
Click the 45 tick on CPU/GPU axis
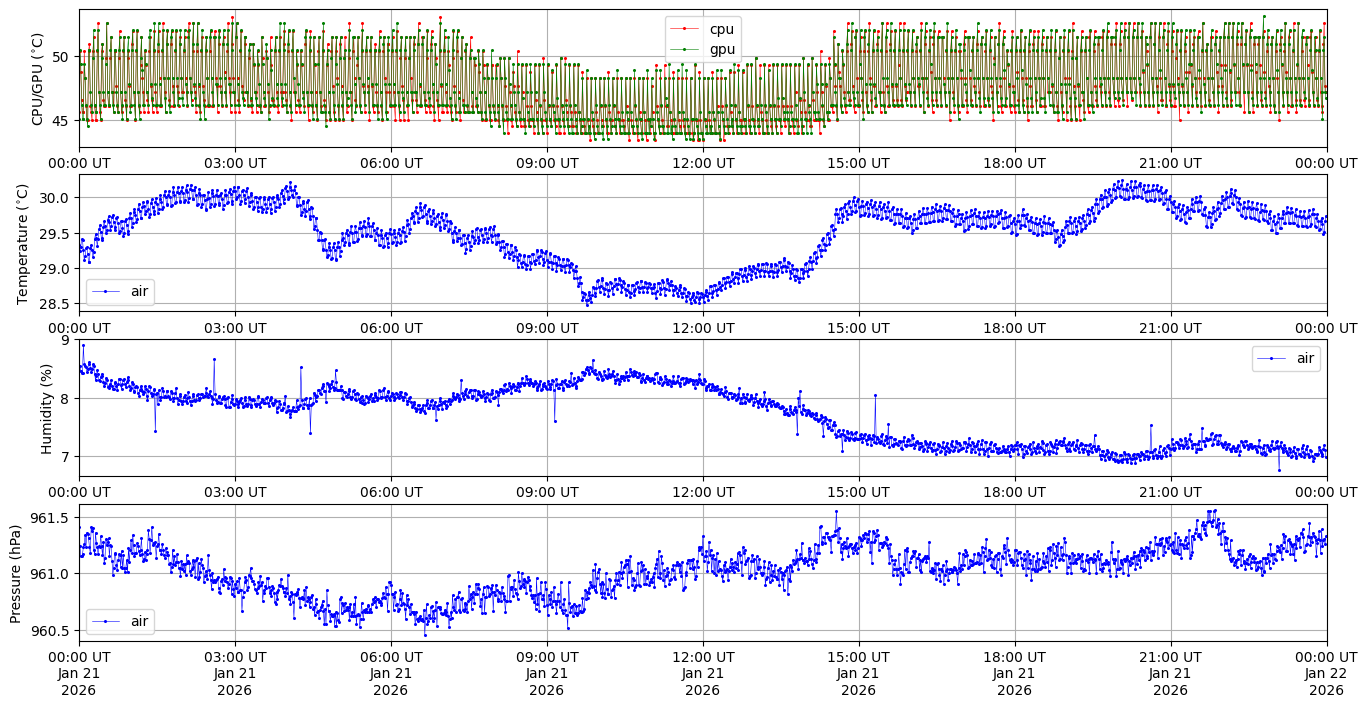[60, 121]
